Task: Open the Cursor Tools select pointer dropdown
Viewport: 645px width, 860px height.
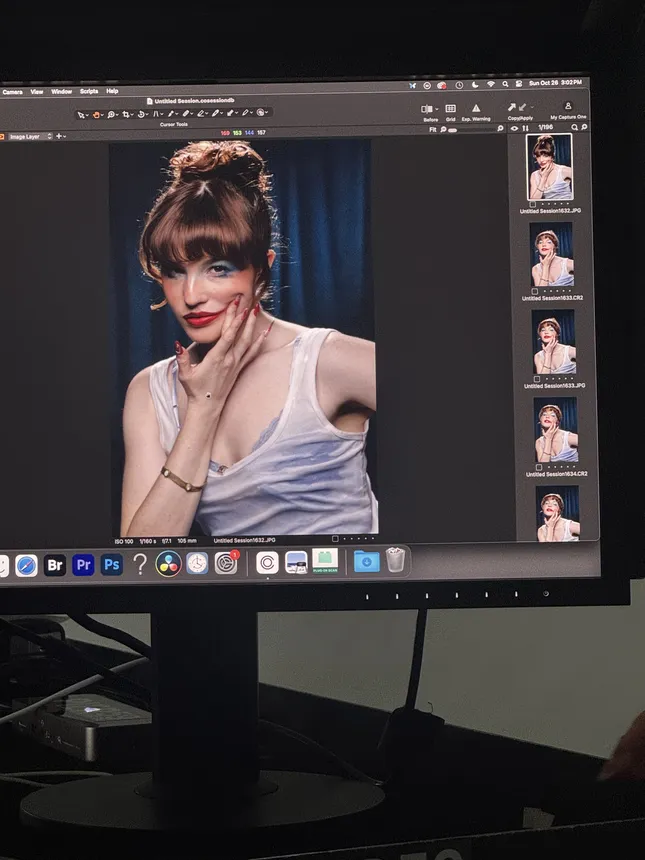Action: 83,114
